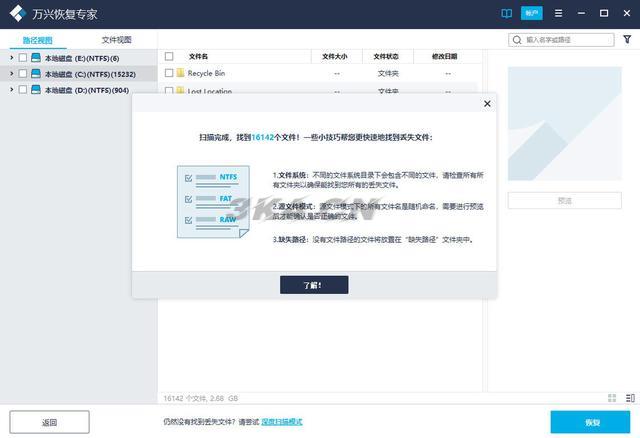Image resolution: width=640 pixels, height=438 pixels.
Task: Click the file system illustration in dialog
Action: pyautogui.click(x=213, y=202)
